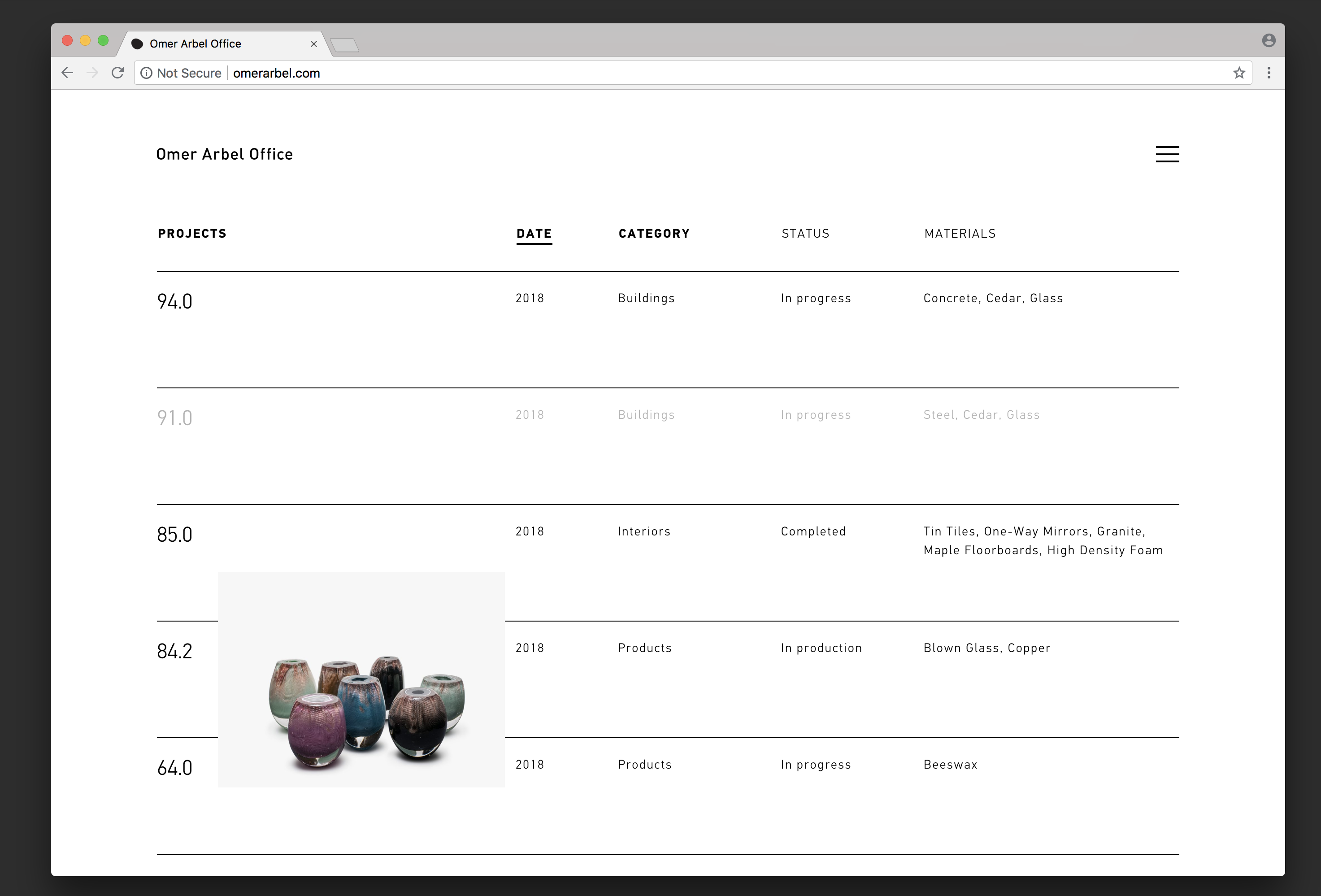
Task: Click the browser forward arrow
Action: coord(92,73)
